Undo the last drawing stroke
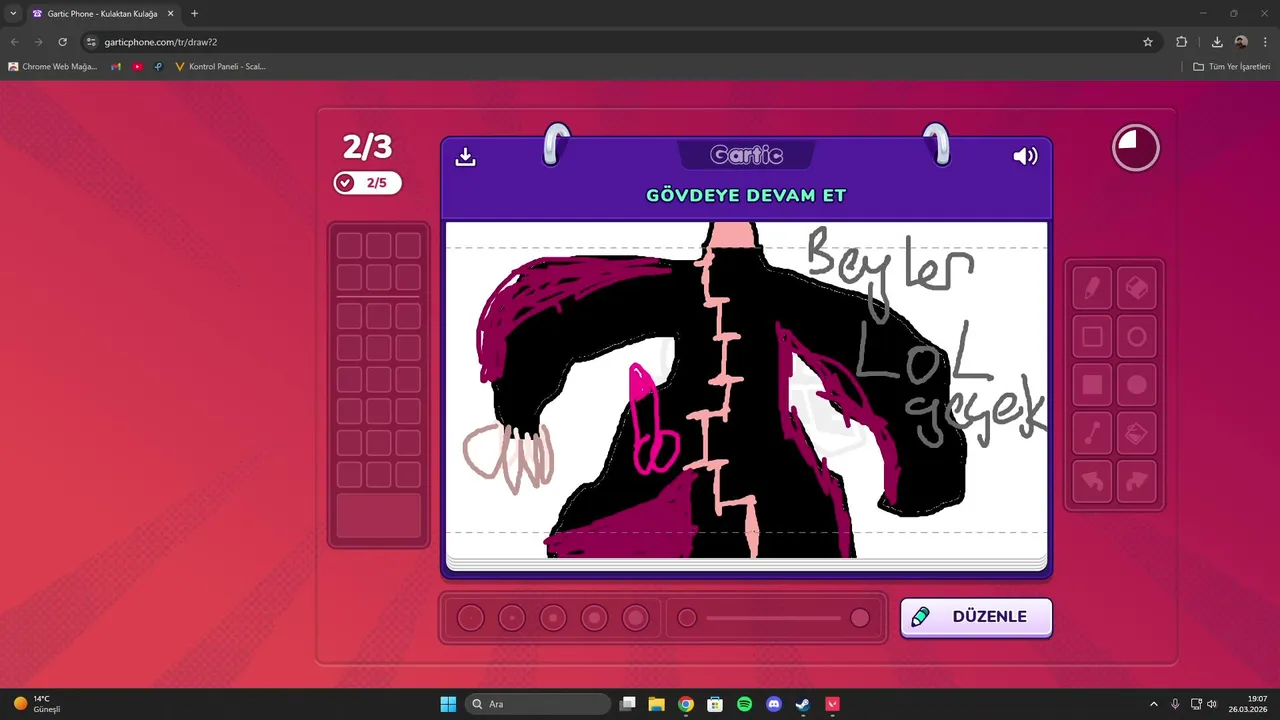This screenshot has width=1280, height=720. [1092, 482]
